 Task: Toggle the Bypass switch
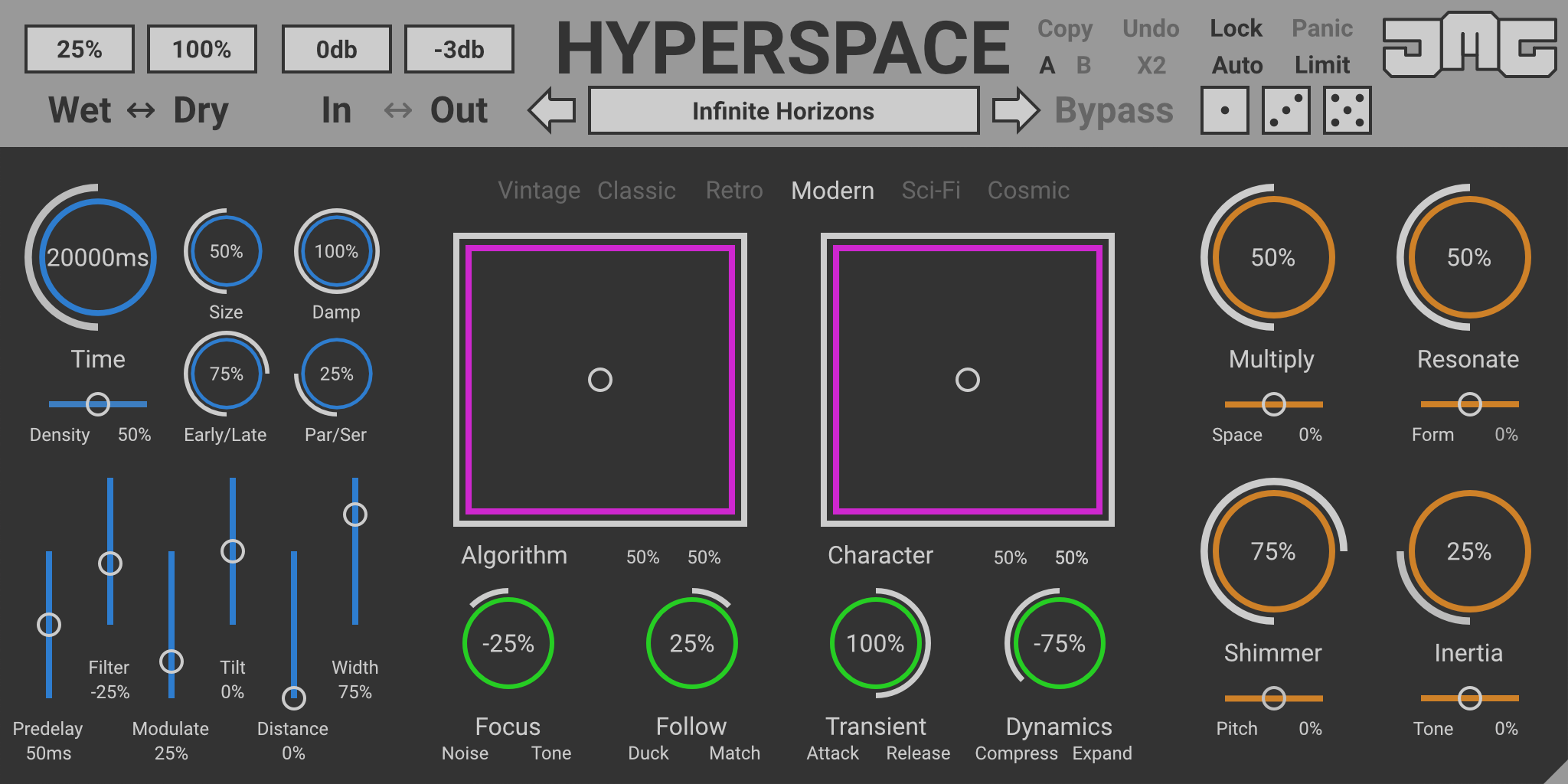coord(1113,111)
